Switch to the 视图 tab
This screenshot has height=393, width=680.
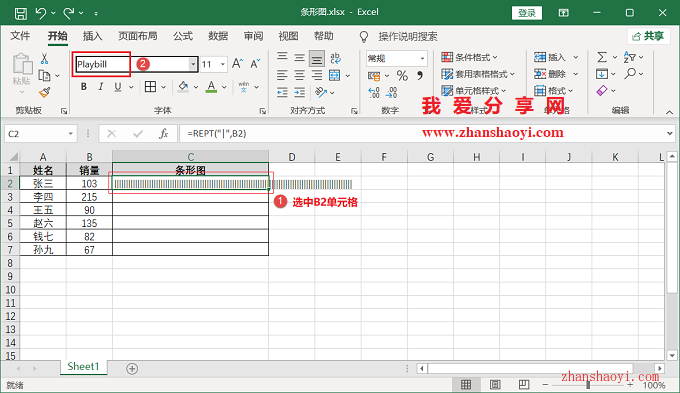point(288,36)
